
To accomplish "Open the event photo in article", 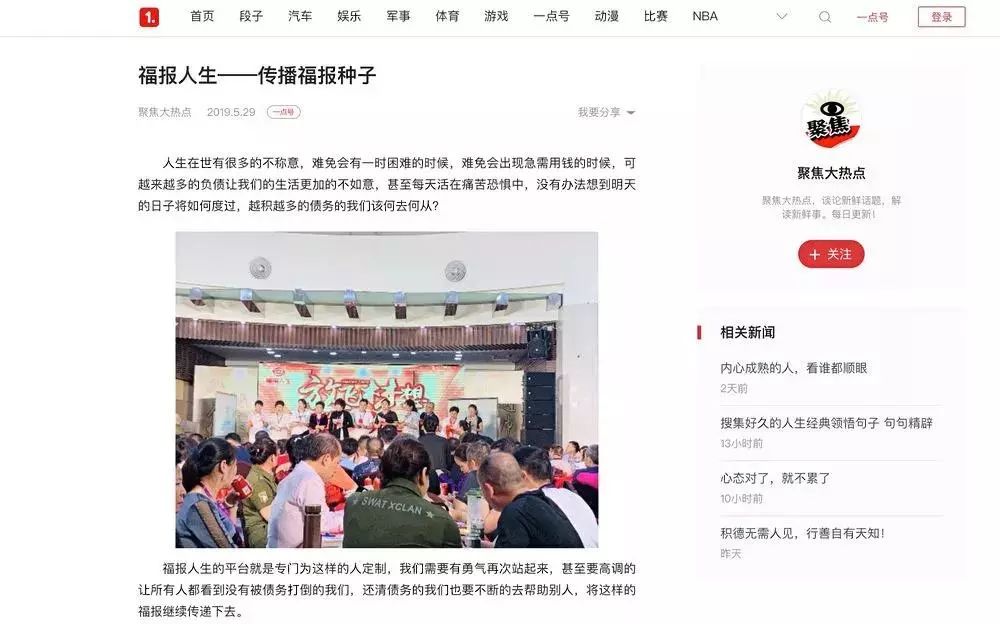I will 387,390.
